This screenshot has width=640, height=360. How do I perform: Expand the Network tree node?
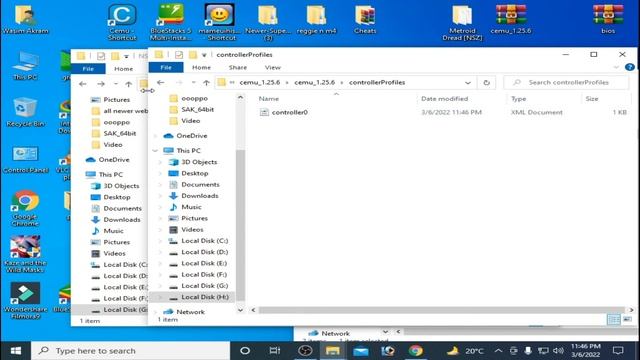coord(155,312)
